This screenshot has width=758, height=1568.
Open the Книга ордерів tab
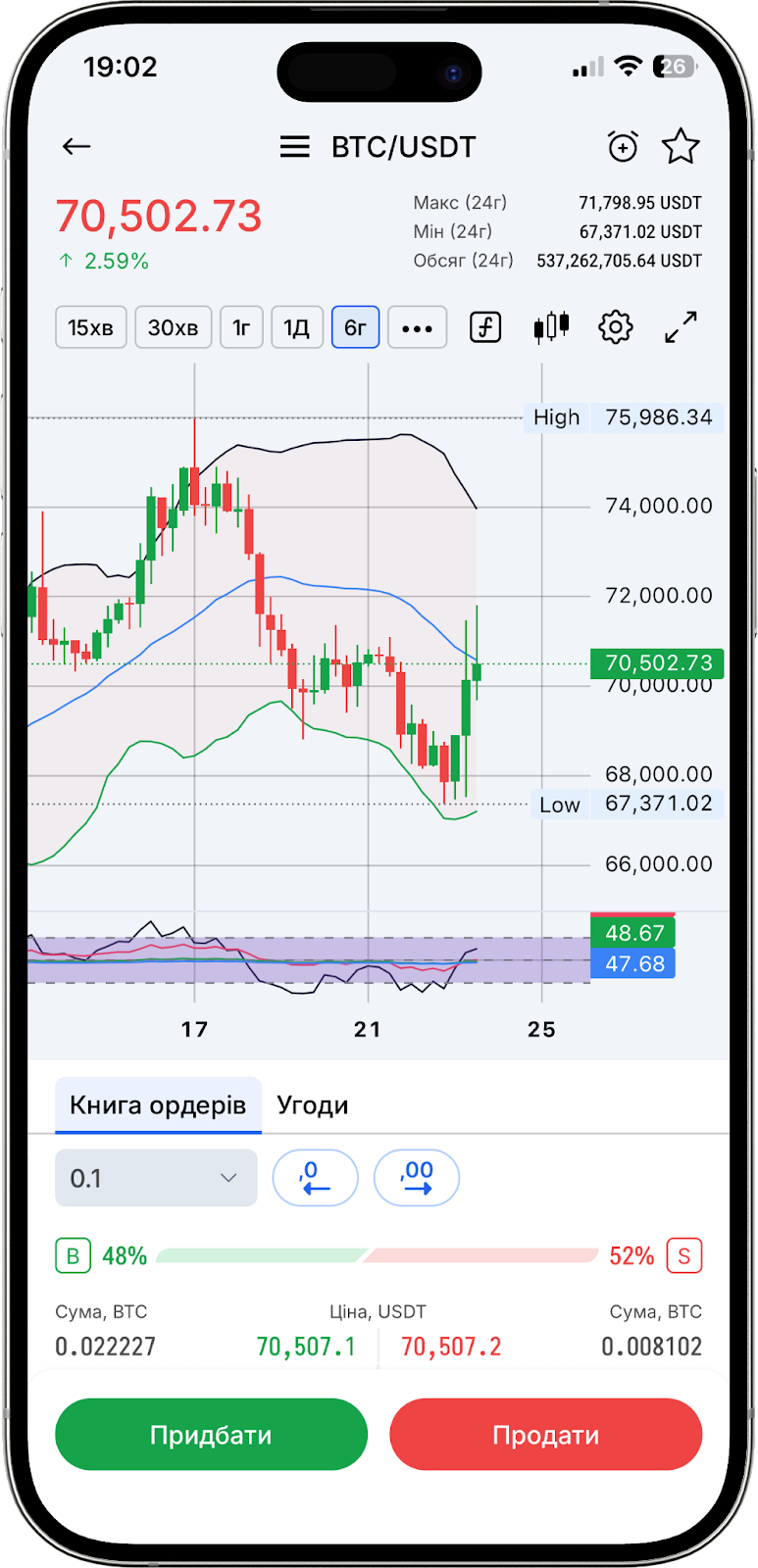click(x=158, y=1105)
